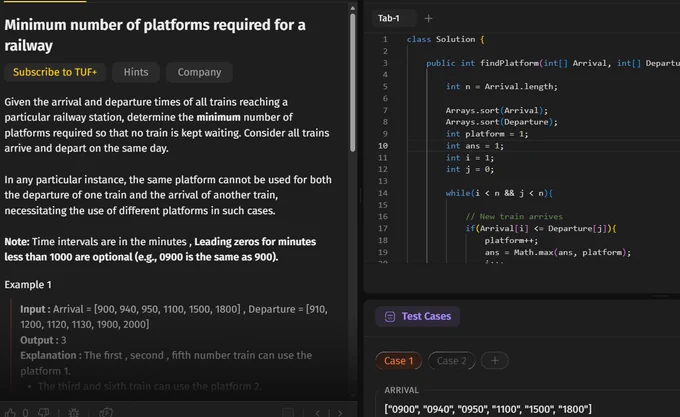Select Case 1 test case

tap(399, 361)
